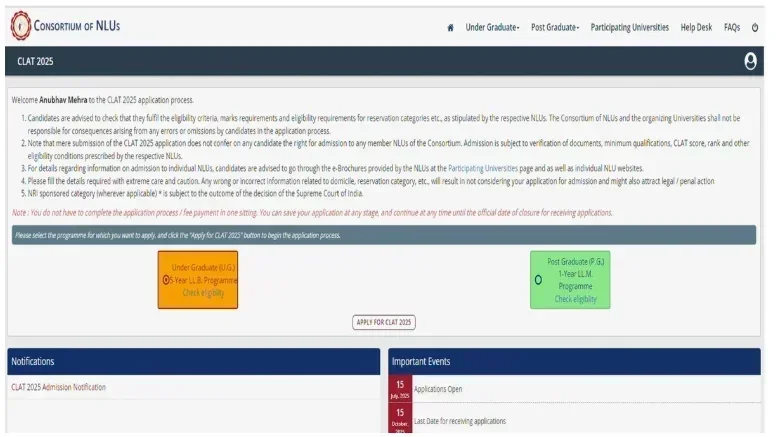Click Check eligibility under Under Graduate programme
Image resolution: width=777 pixels, height=437 pixels.
(203, 292)
